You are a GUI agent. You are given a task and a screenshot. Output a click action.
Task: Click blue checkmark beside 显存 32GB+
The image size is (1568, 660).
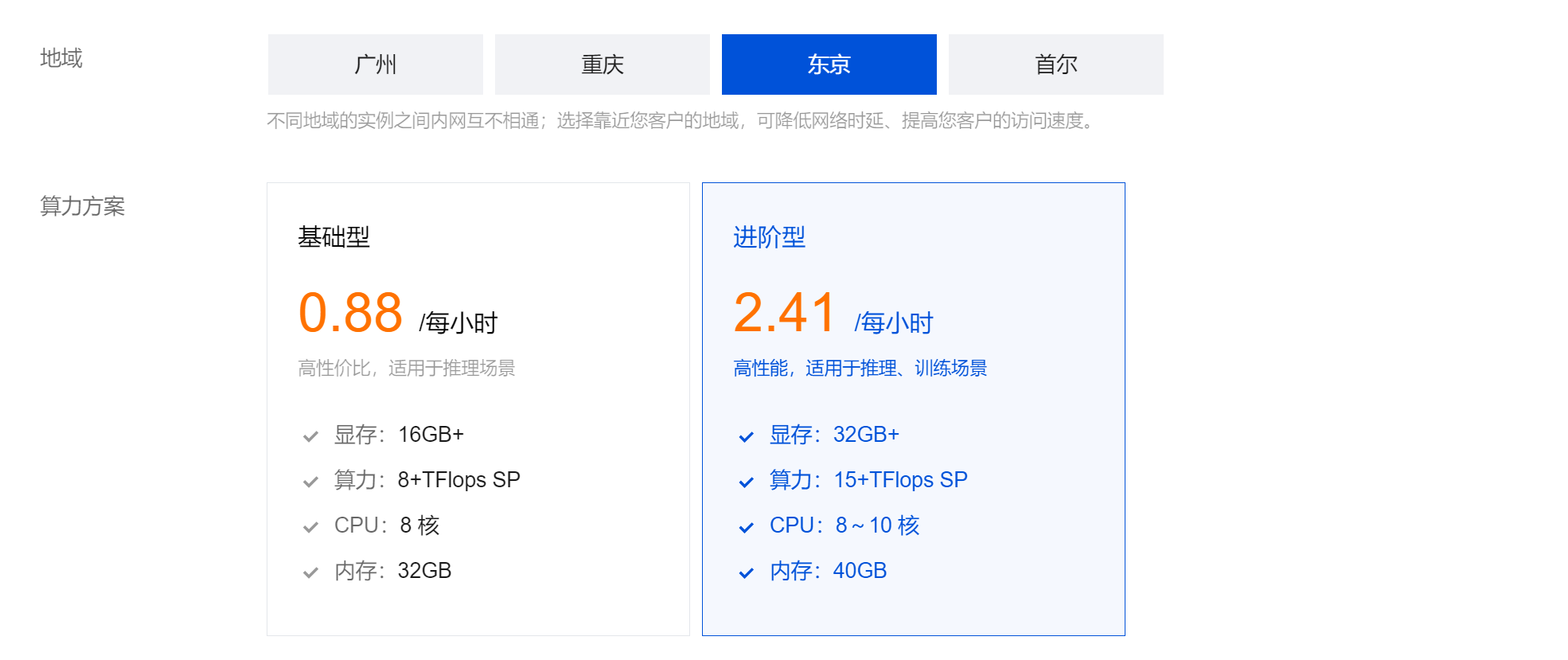(x=746, y=436)
